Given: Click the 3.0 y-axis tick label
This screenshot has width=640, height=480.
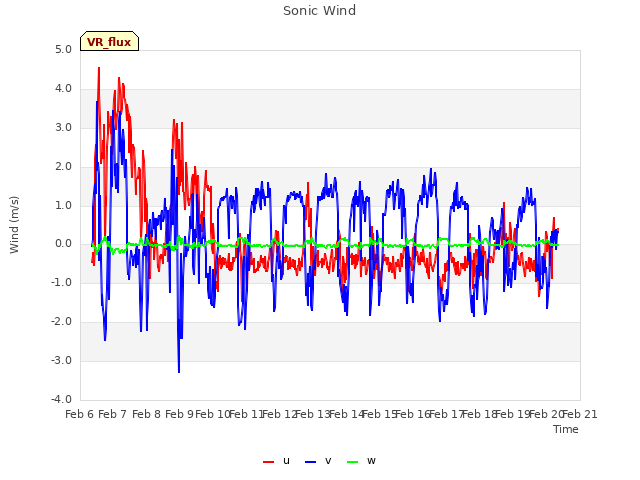Looking at the screenshot, I should (x=63, y=127).
